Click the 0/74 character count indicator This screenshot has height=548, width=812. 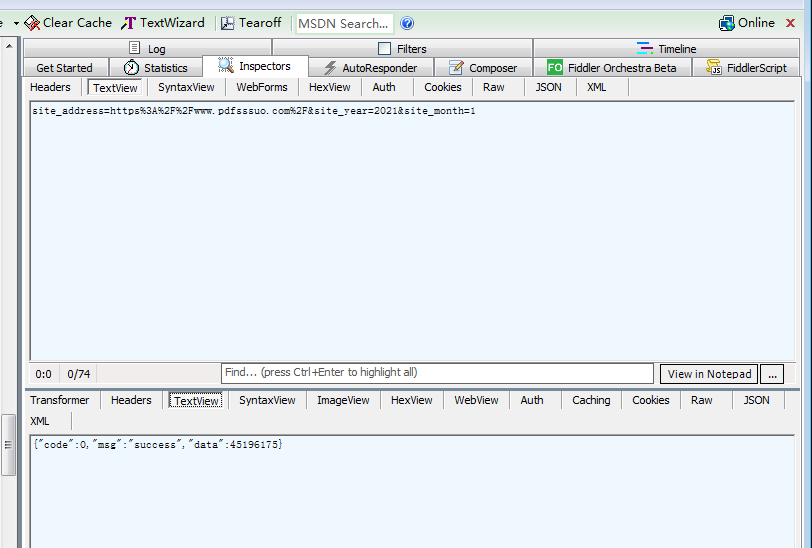point(79,374)
